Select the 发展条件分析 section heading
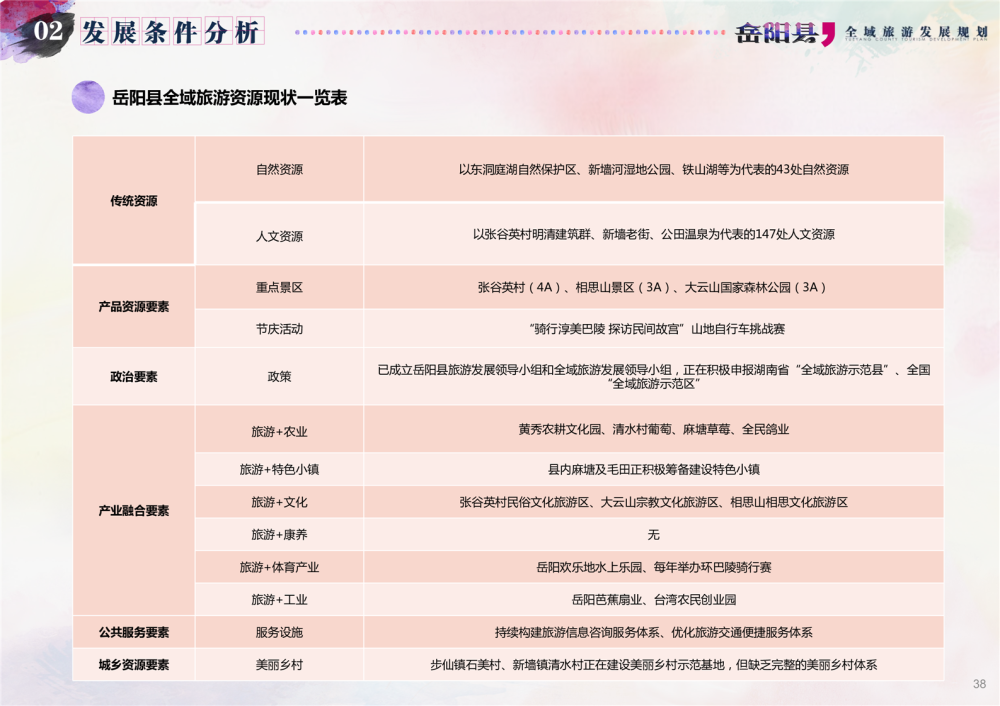The width and height of the screenshot is (1000, 706). click(x=170, y=32)
